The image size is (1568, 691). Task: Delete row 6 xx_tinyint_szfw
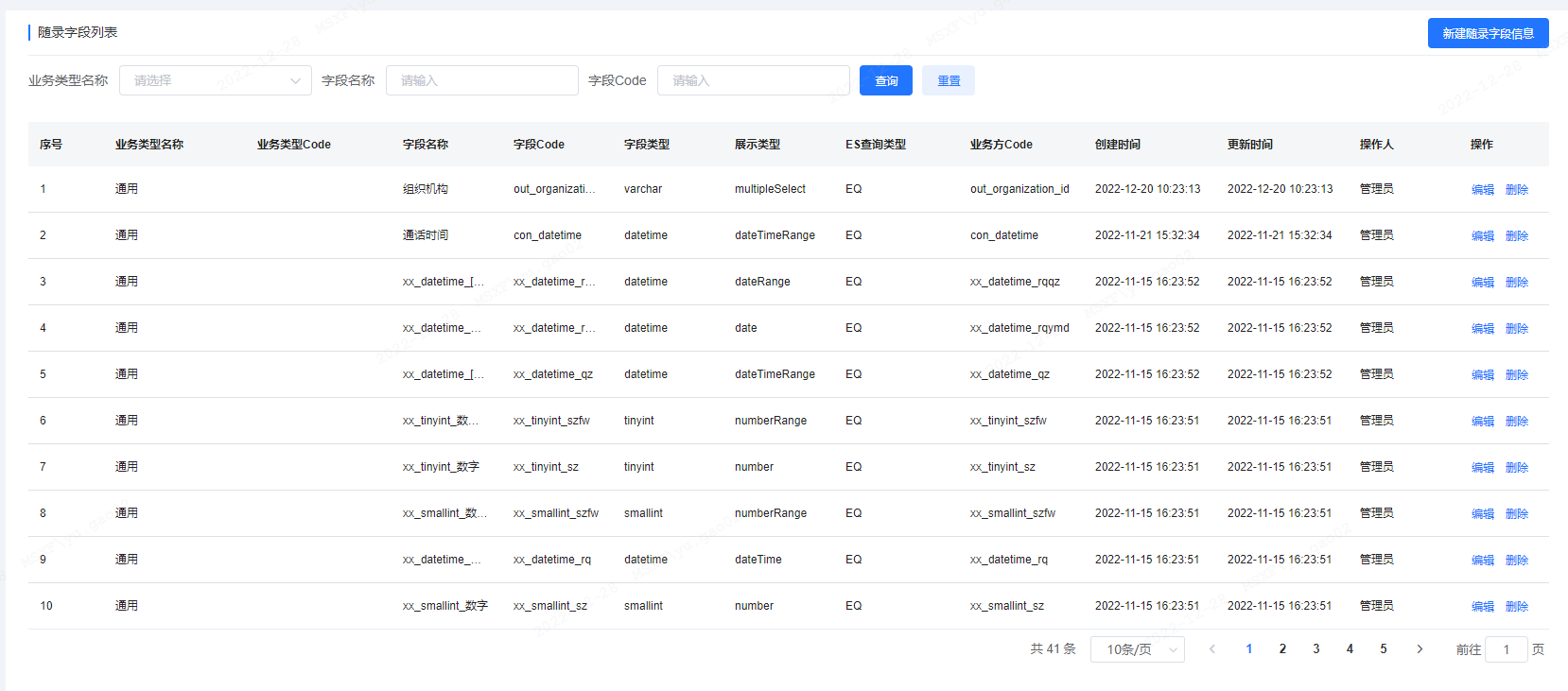[1516, 421]
